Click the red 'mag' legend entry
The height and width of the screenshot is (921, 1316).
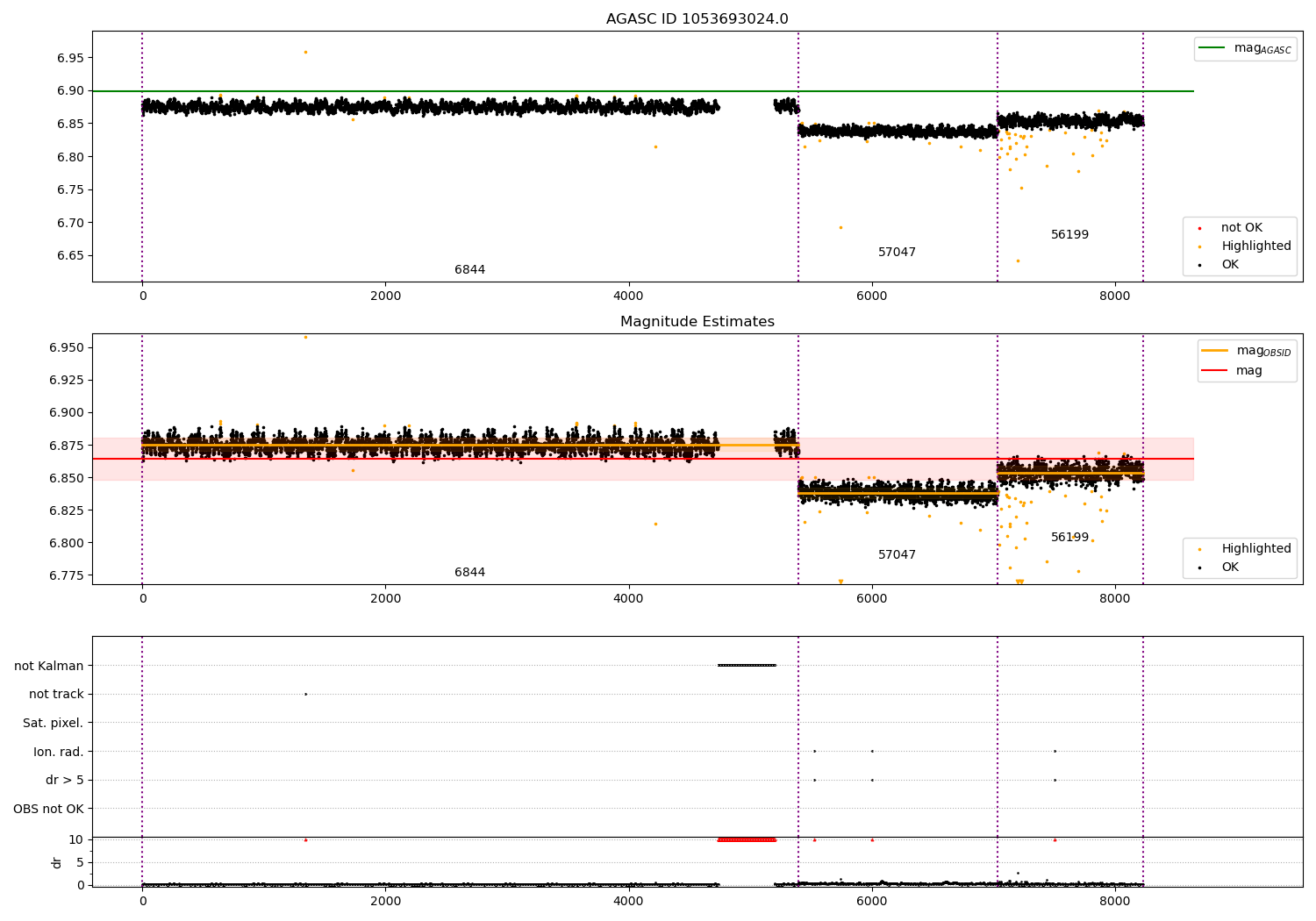(x=1232, y=371)
